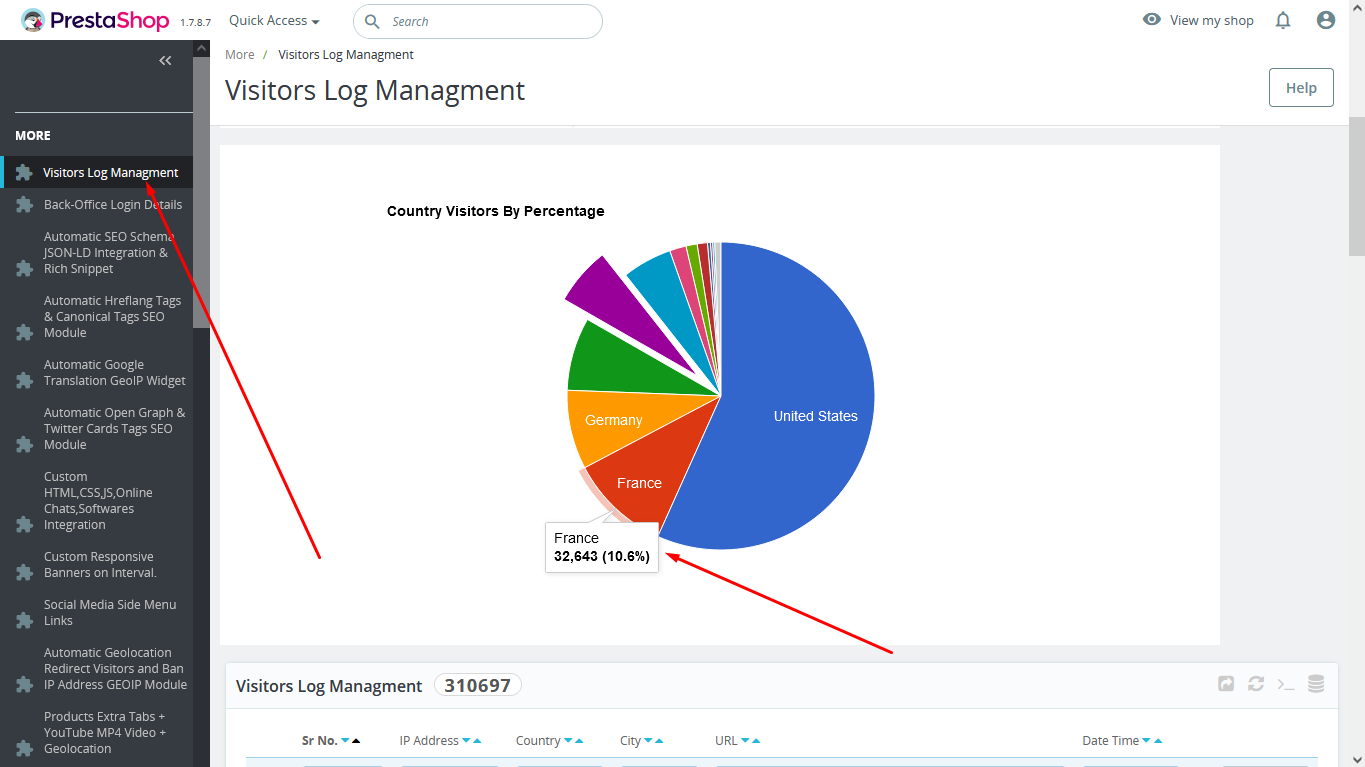Open the user profile avatar icon
1365x767 pixels.
click(x=1326, y=20)
